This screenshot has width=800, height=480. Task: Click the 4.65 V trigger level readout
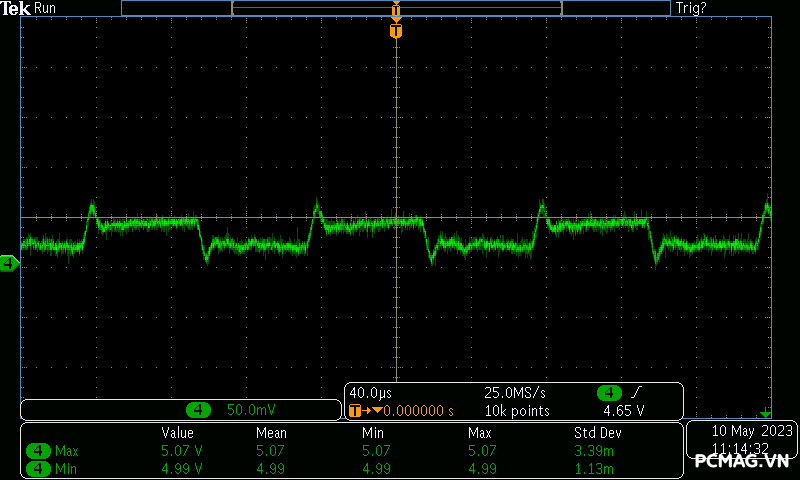pos(623,410)
